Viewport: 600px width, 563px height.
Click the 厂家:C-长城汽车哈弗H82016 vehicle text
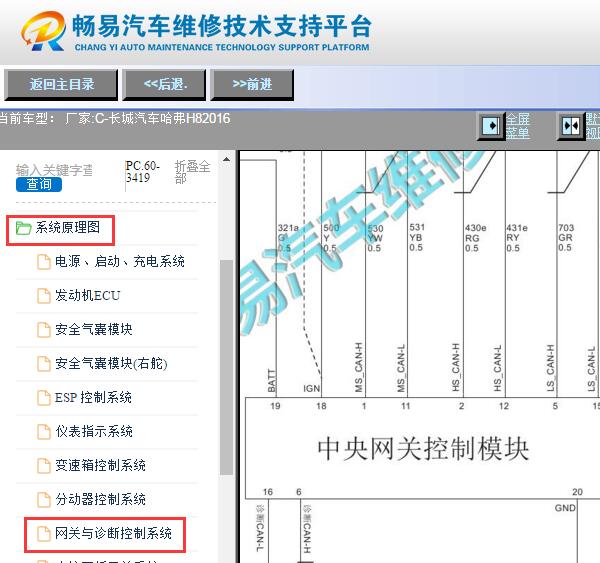(x=148, y=119)
